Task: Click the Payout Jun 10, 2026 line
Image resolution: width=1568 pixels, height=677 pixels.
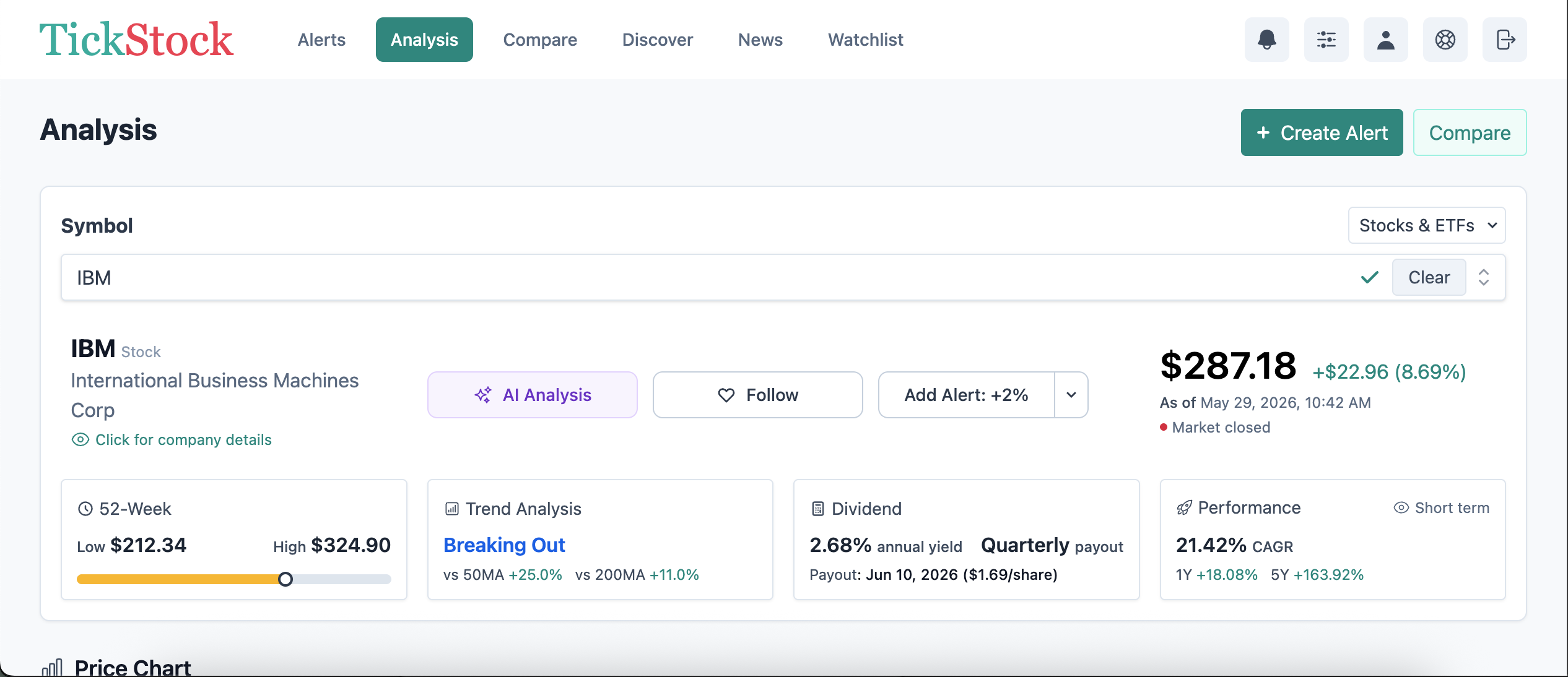Action: click(933, 575)
